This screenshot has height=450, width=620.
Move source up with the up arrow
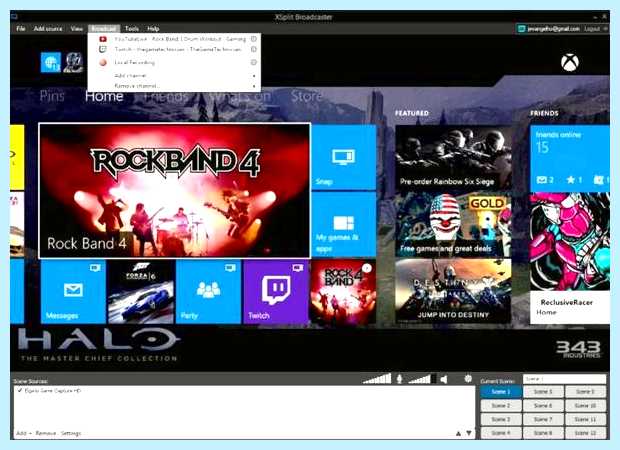point(458,433)
